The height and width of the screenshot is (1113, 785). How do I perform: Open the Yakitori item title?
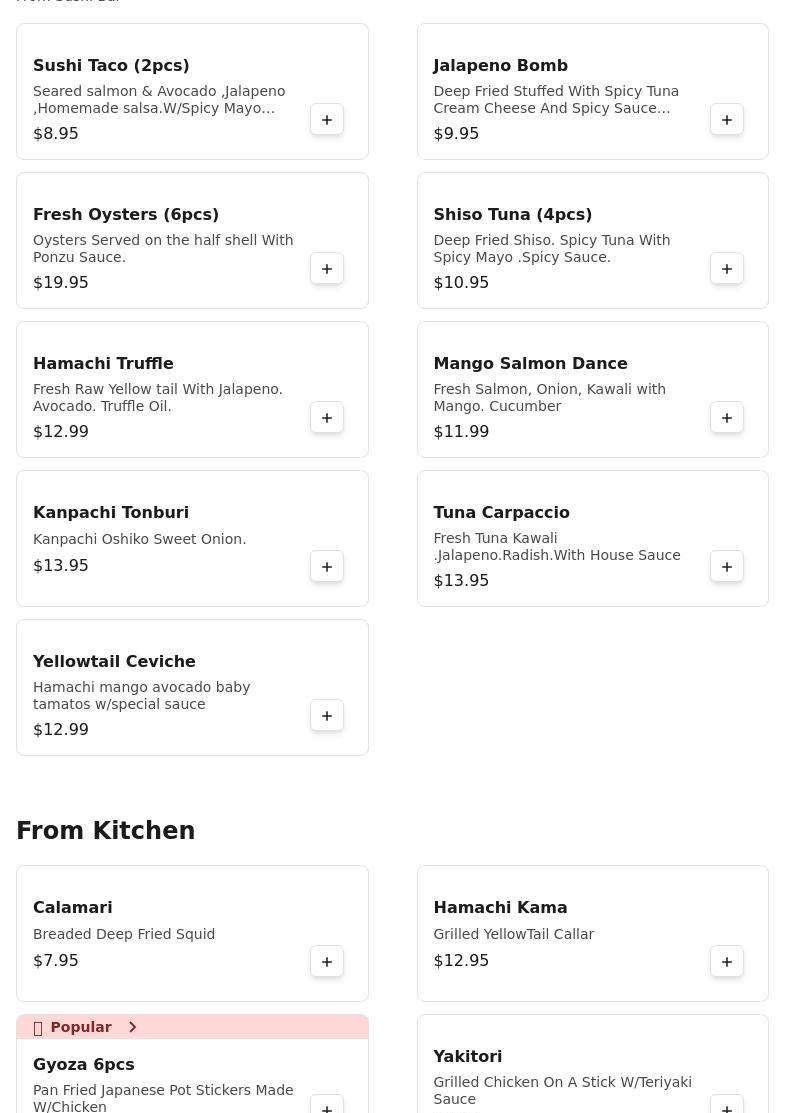click(x=468, y=1056)
